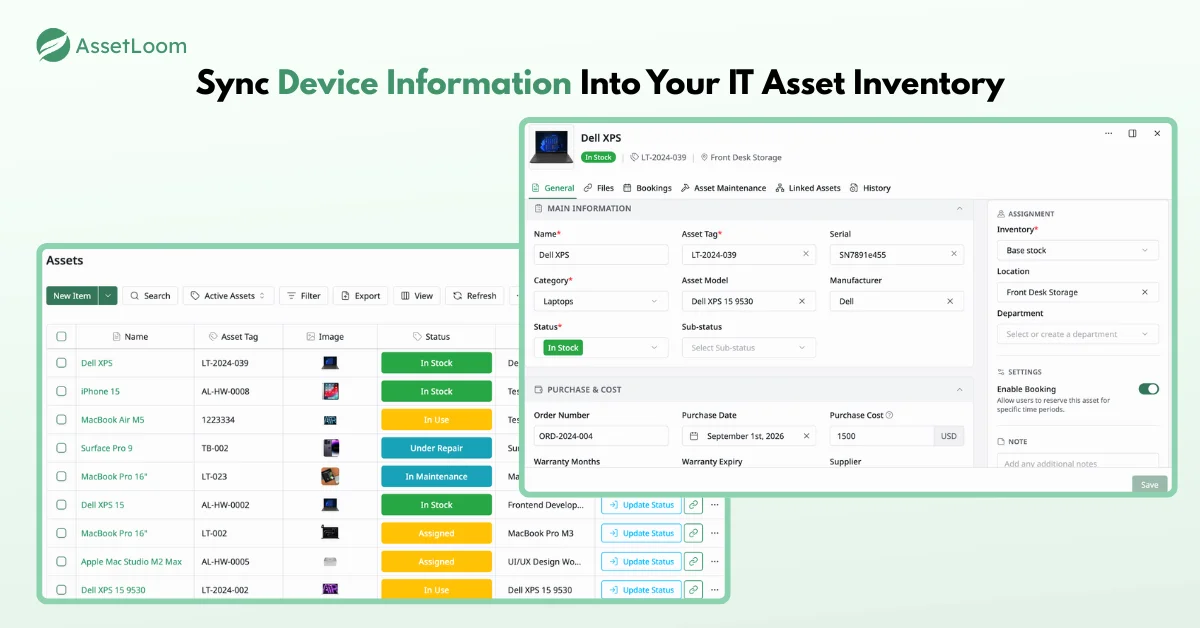Image resolution: width=1200 pixels, height=628 pixels.
Task: Open the Surface Pro 9 asset link
Action: point(107,448)
